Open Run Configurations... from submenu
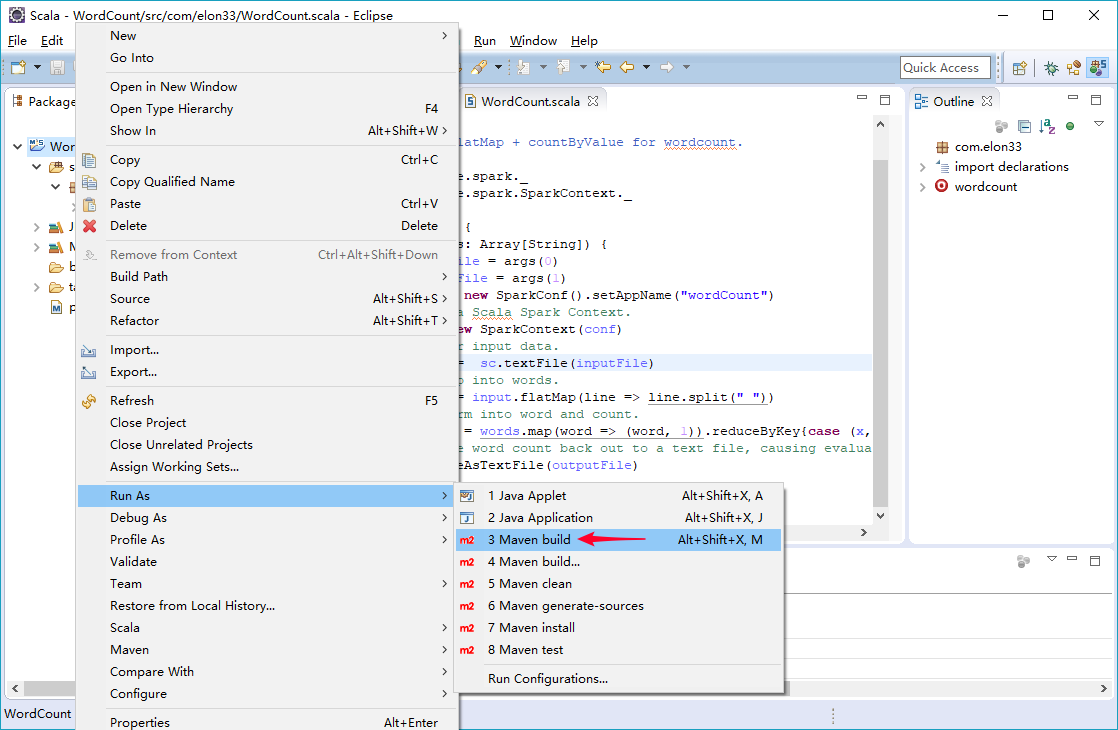The image size is (1118, 730). [618, 679]
